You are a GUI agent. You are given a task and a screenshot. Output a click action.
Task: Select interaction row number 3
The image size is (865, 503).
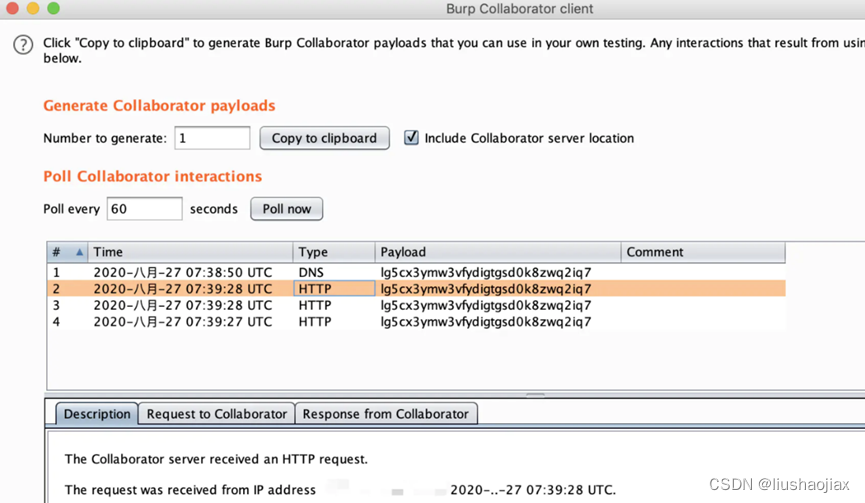[x=417, y=305]
